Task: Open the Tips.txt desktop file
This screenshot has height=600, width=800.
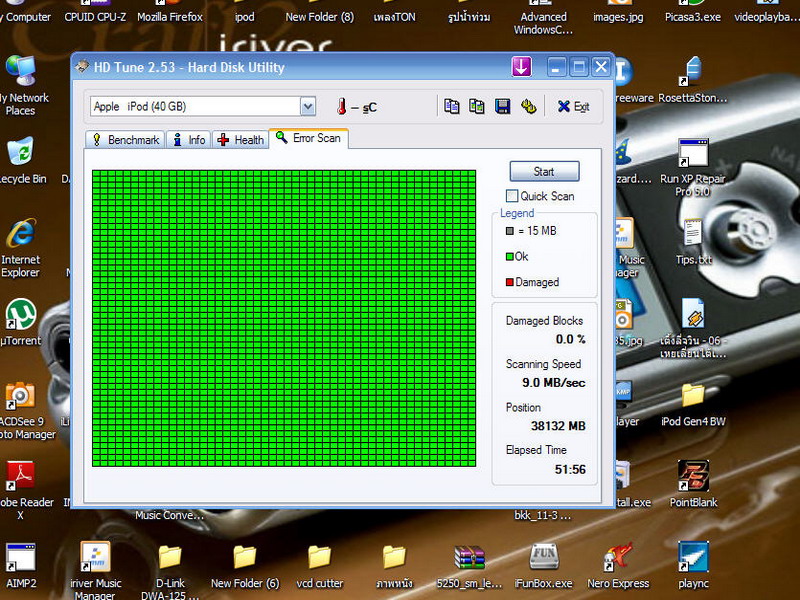Action: 693,233
